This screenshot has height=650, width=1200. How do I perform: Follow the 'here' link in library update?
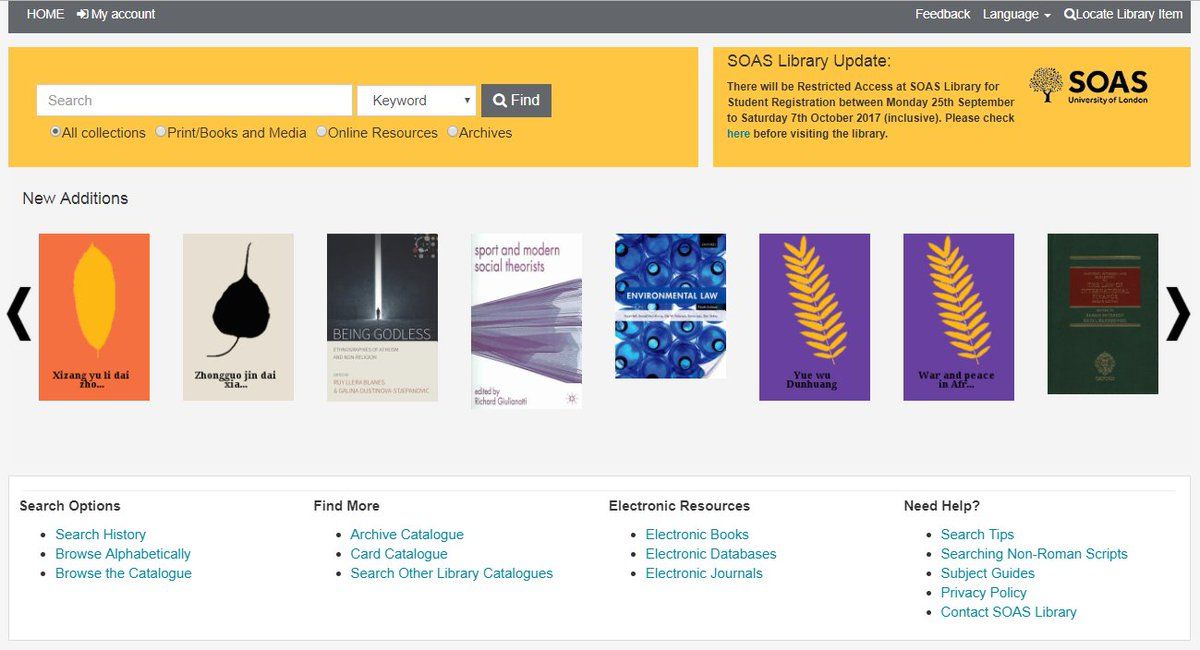(738, 133)
